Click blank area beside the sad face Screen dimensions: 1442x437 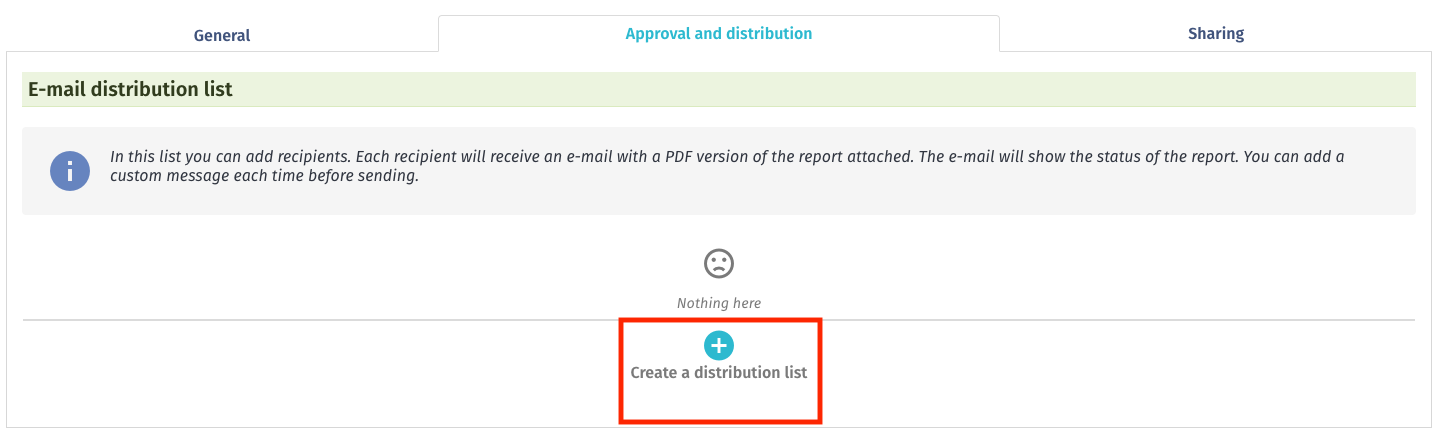[x=1000, y=263]
